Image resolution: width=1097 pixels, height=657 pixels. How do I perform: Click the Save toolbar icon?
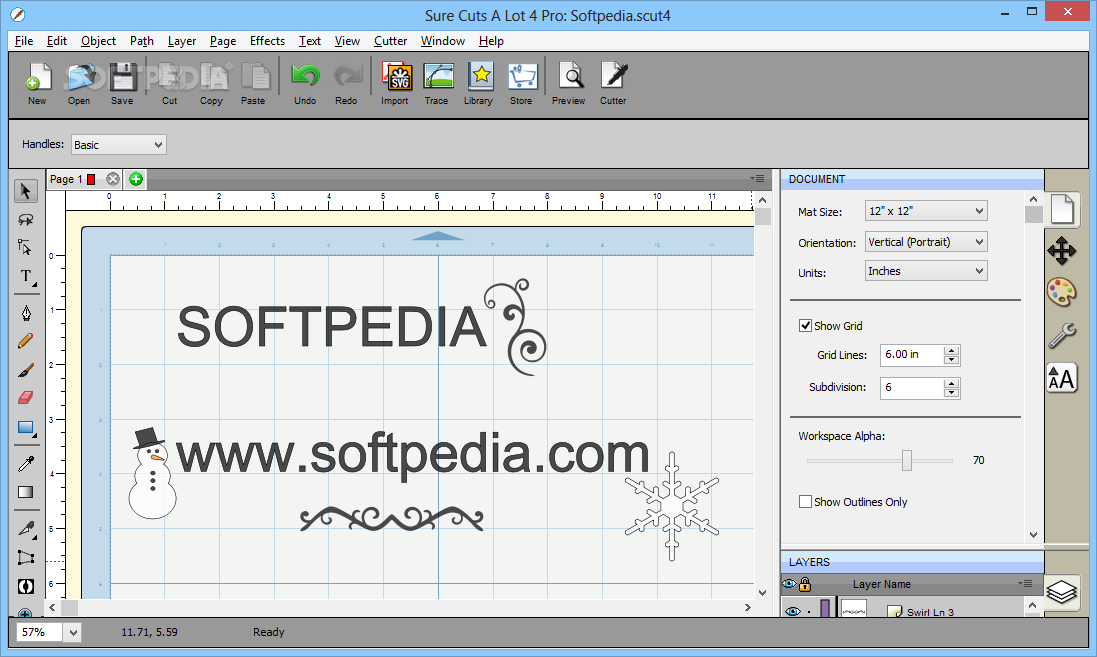click(122, 76)
